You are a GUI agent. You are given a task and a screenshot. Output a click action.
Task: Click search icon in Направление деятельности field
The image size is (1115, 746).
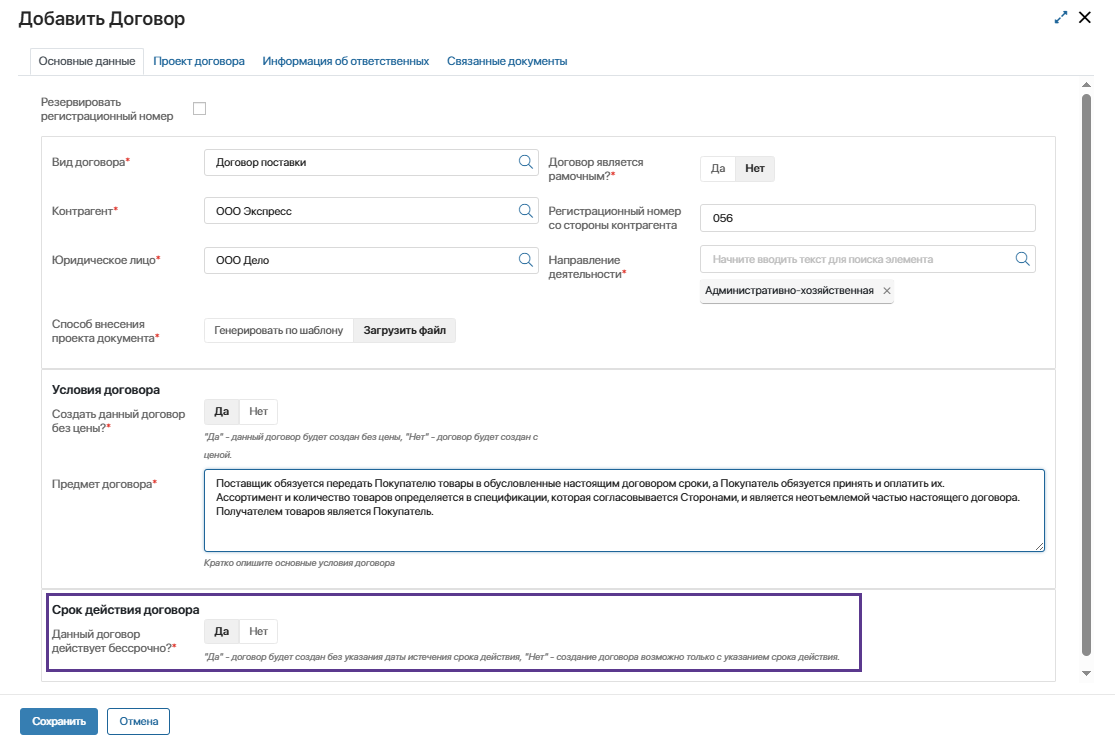coord(1022,259)
